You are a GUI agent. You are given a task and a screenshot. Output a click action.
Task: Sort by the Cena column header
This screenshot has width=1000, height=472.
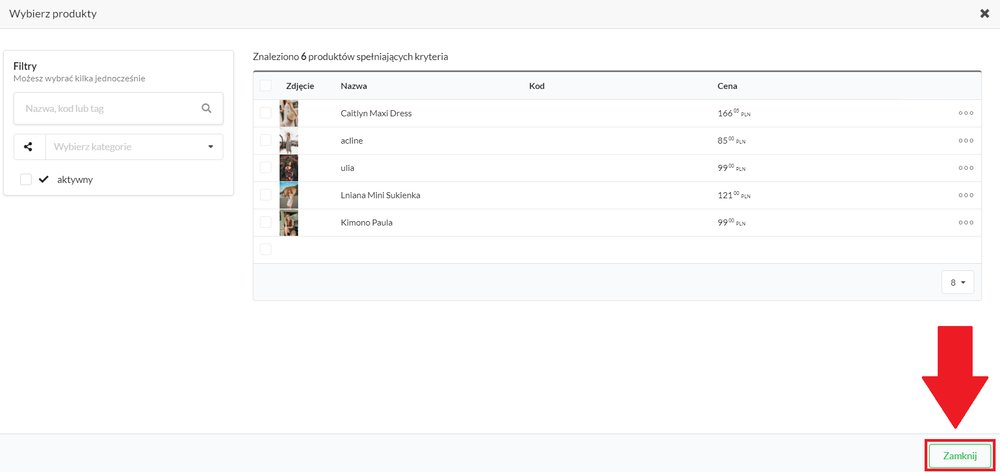click(x=727, y=86)
